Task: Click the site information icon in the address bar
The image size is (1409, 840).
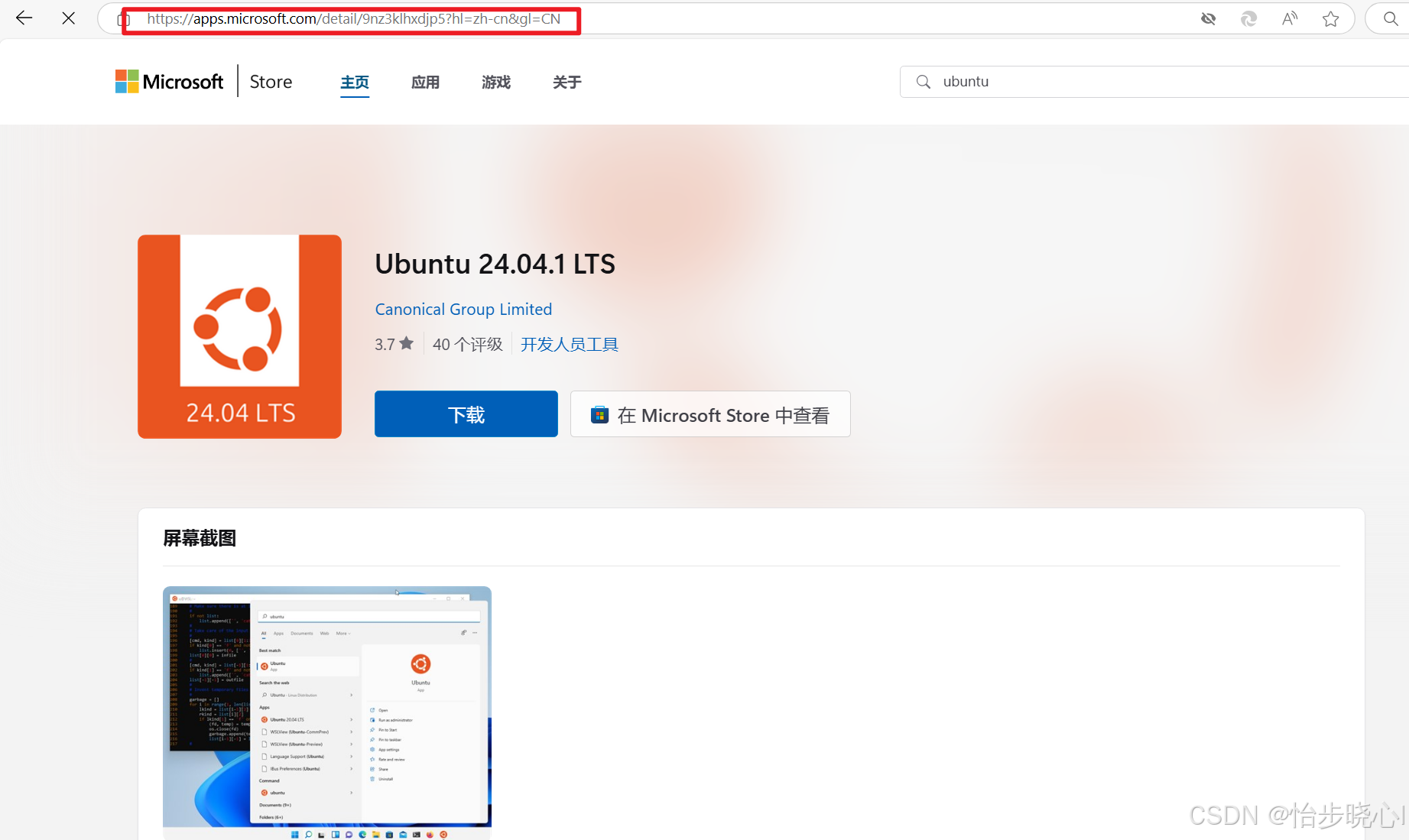Action: (x=122, y=20)
